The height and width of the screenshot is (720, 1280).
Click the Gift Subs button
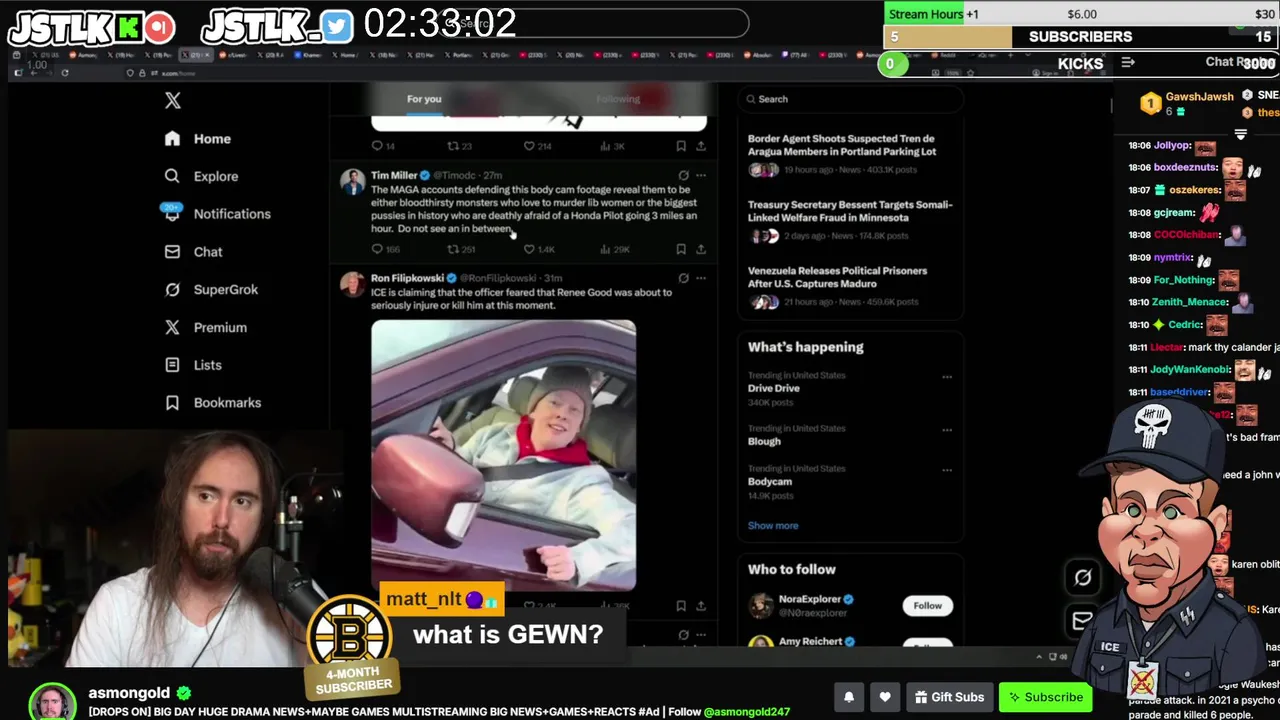click(x=948, y=697)
